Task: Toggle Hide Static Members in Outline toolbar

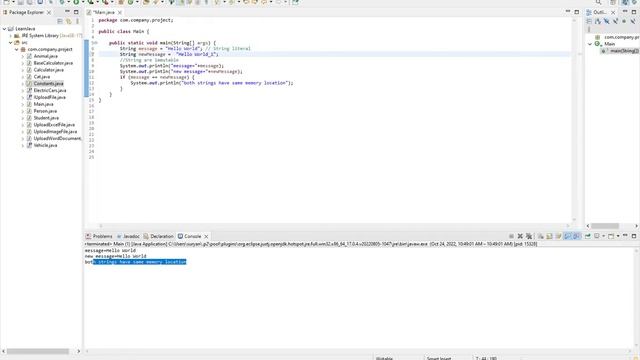Action: (x=616, y=21)
